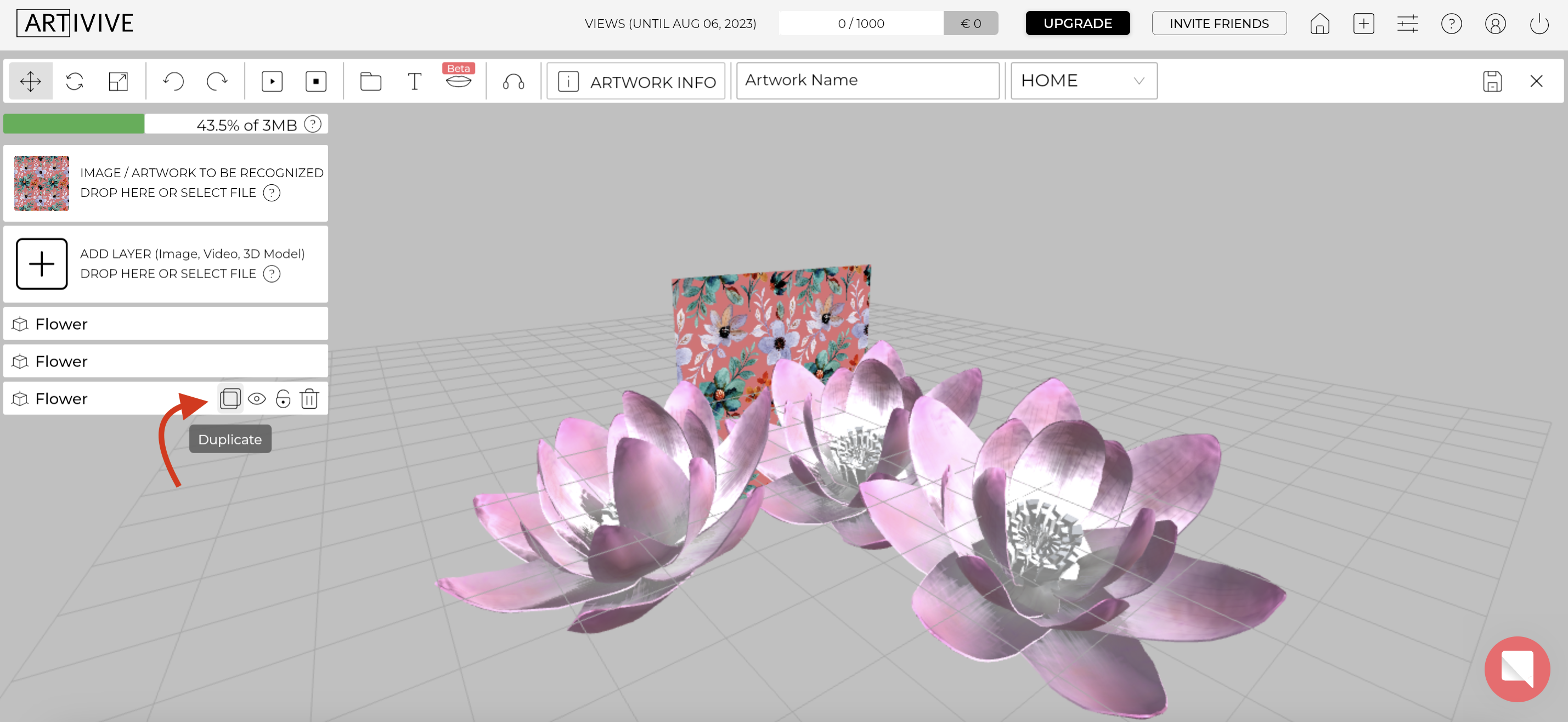
Task: Open settings sliders icon
Action: (x=1407, y=24)
